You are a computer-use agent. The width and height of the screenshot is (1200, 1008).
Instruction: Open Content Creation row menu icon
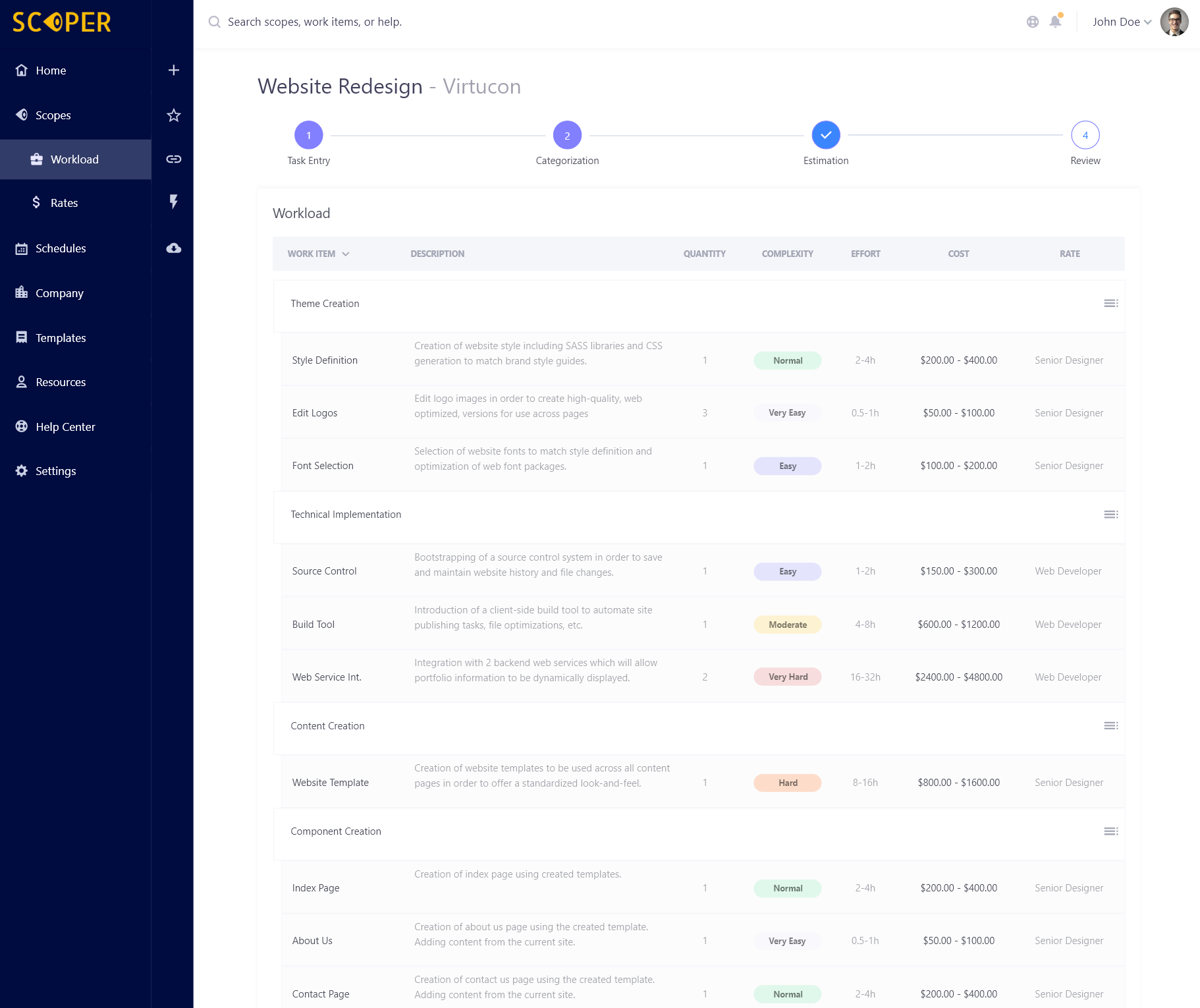point(1111,725)
